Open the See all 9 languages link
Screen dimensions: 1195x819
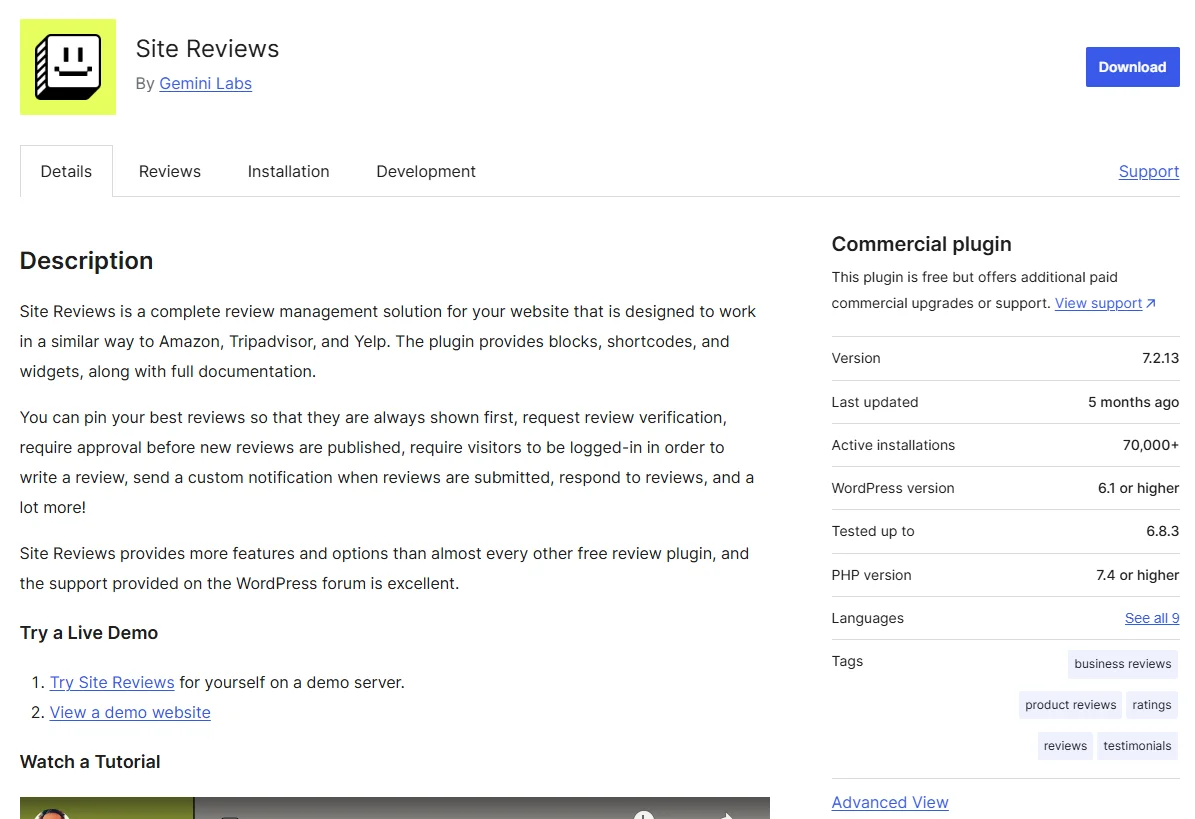point(1152,618)
